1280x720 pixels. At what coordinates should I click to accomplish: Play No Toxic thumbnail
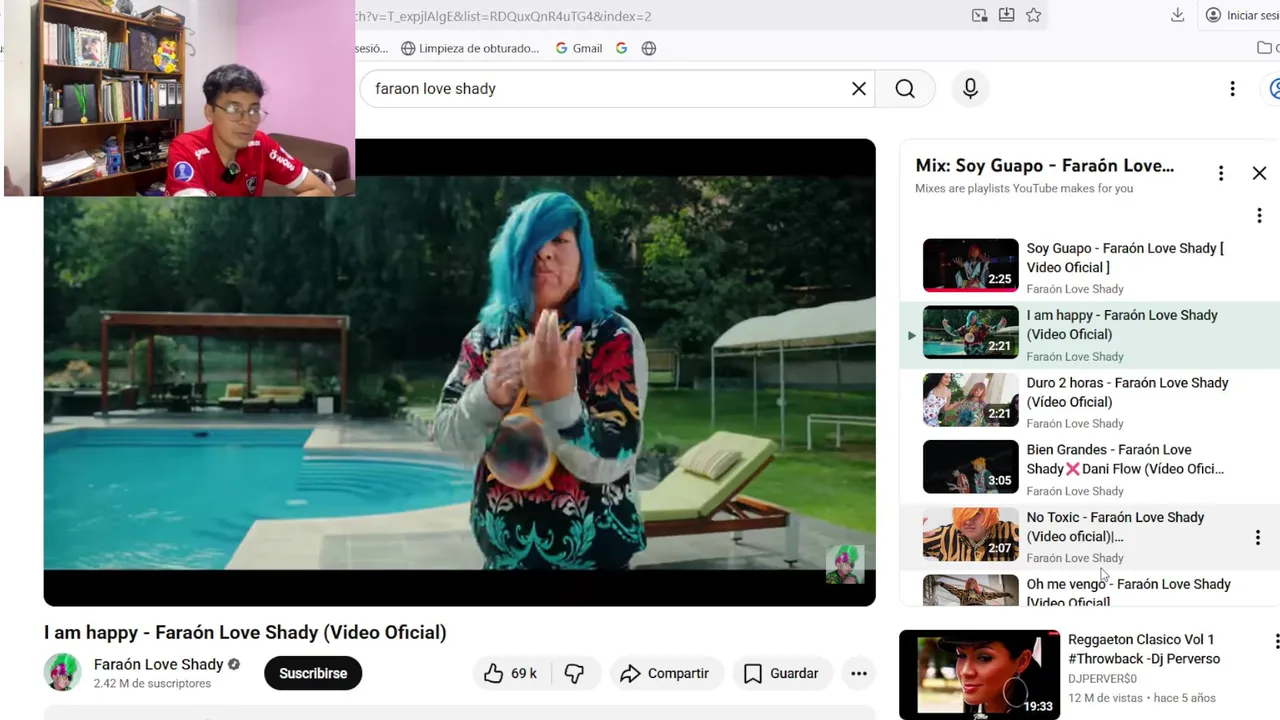click(970, 533)
